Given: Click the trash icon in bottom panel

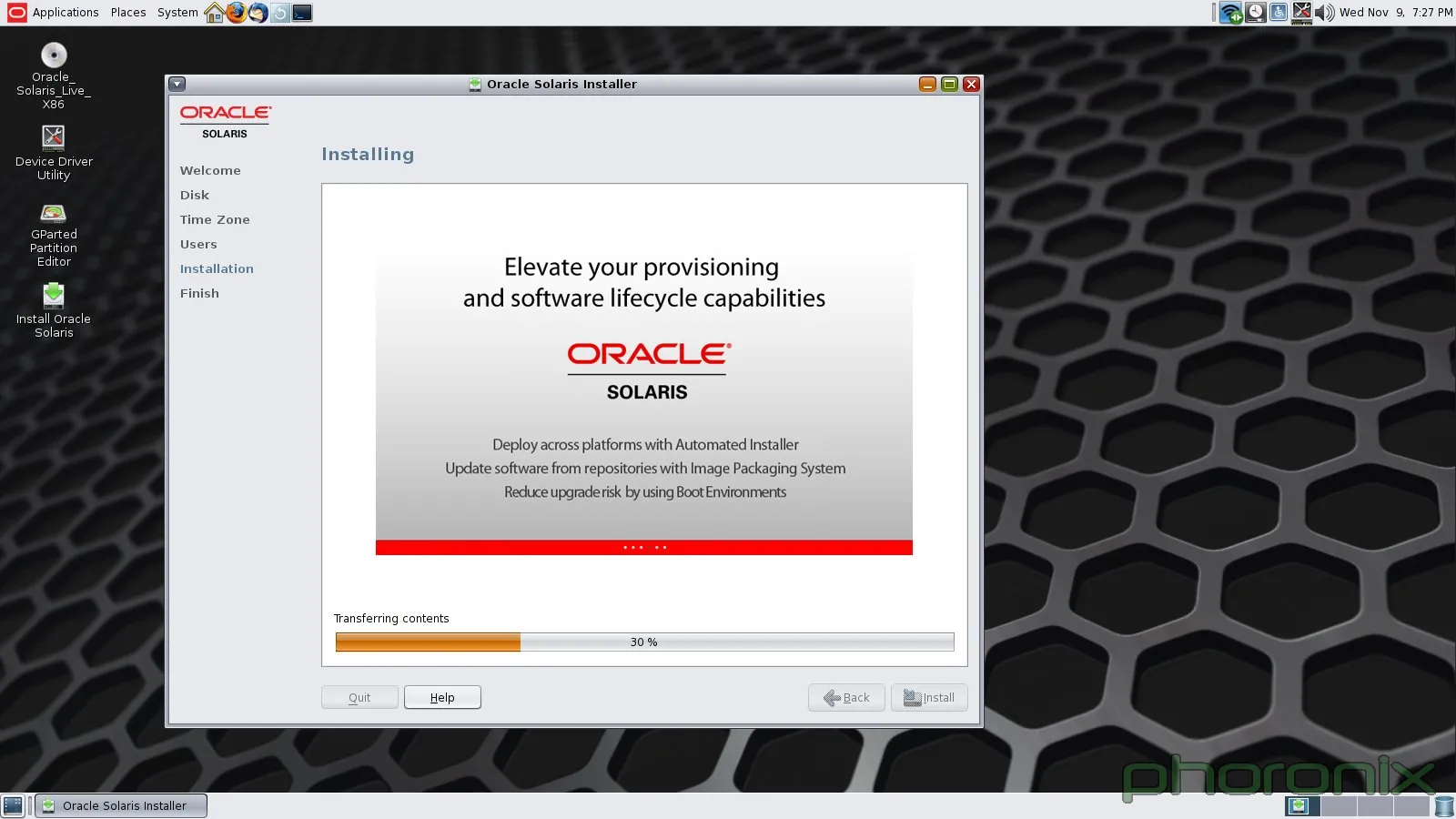Looking at the screenshot, I should (1444, 806).
